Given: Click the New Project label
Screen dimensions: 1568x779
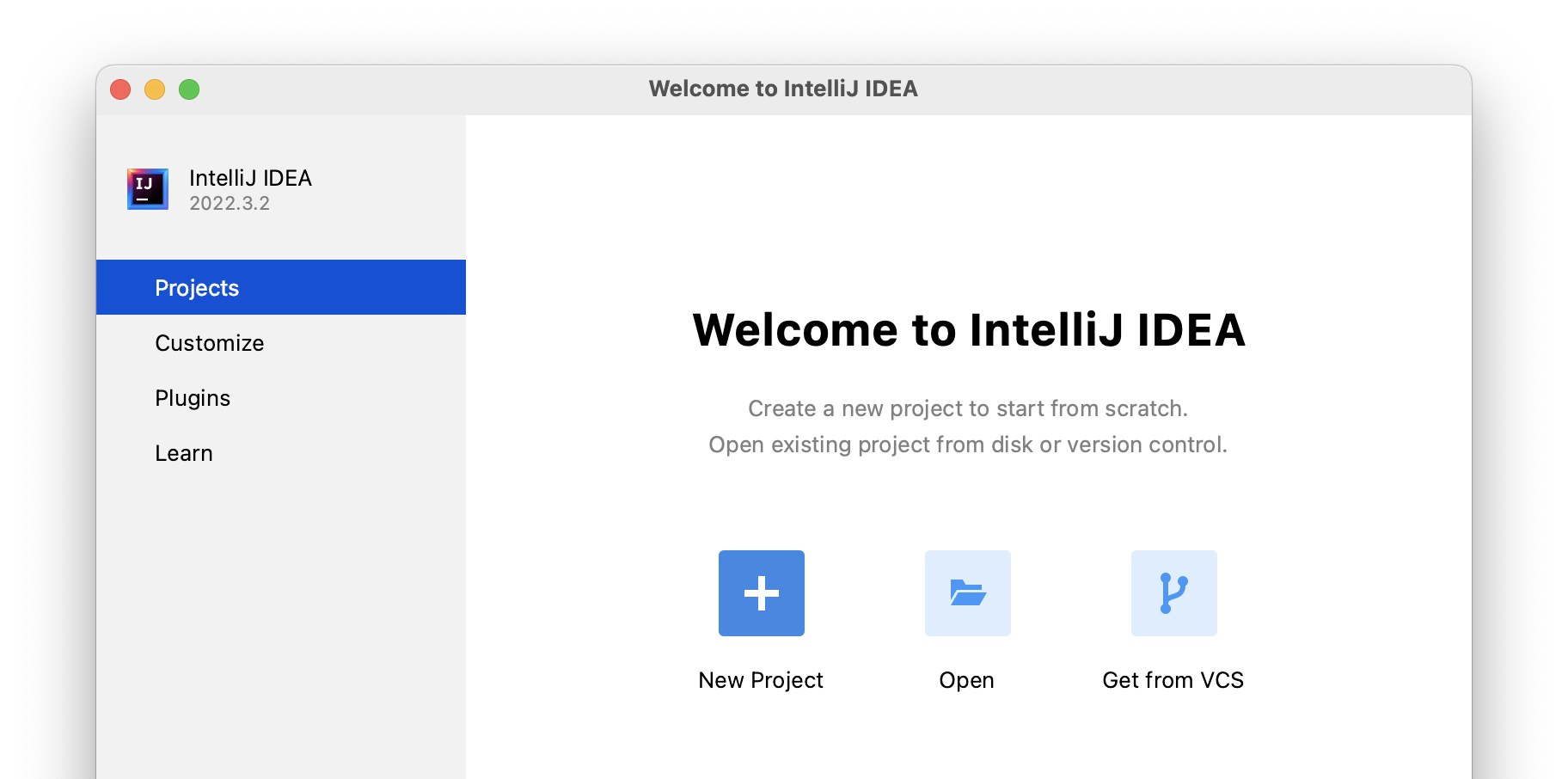Looking at the screenshot, I should point(761,680).
